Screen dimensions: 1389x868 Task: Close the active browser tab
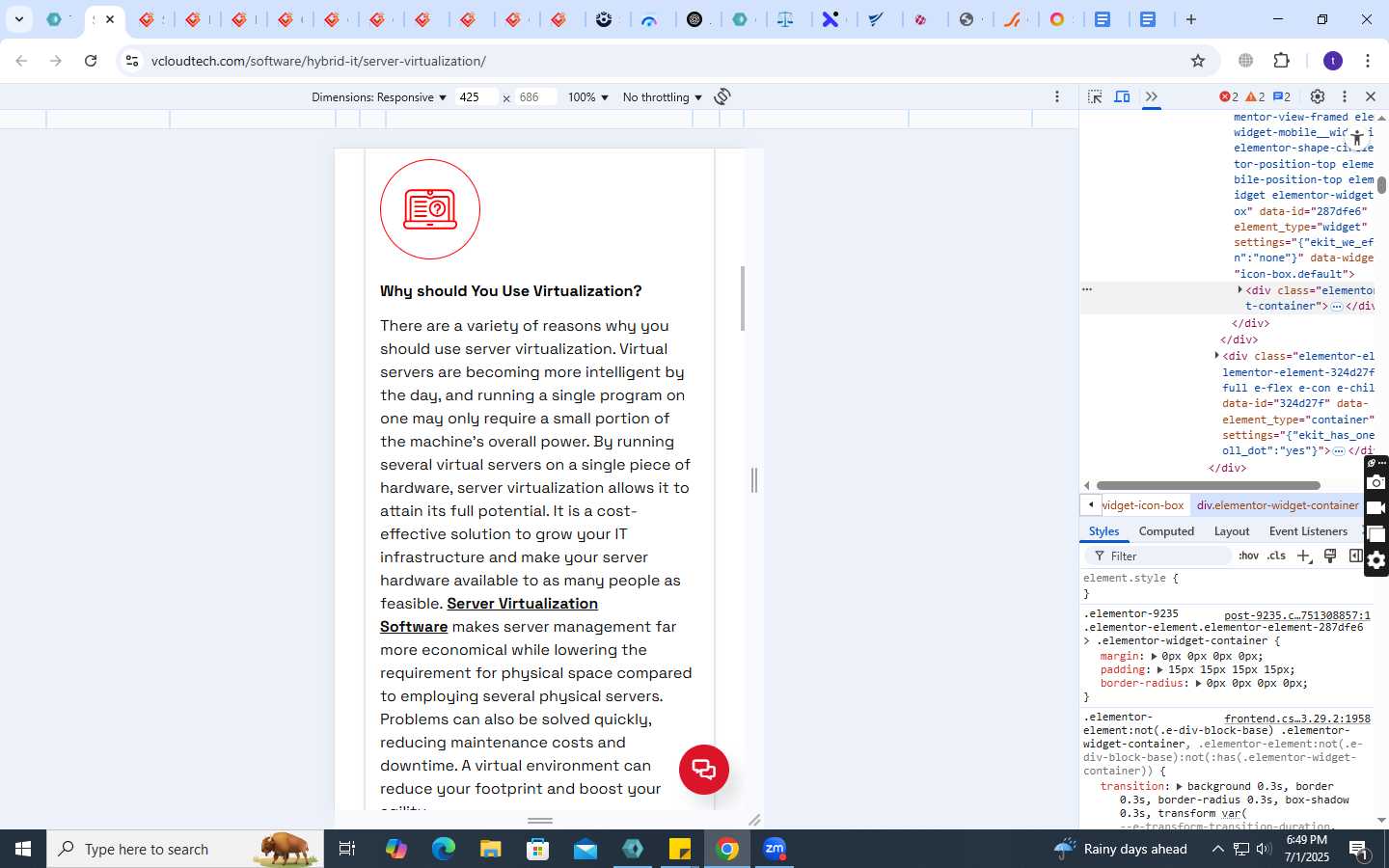(x=110, y=19)
